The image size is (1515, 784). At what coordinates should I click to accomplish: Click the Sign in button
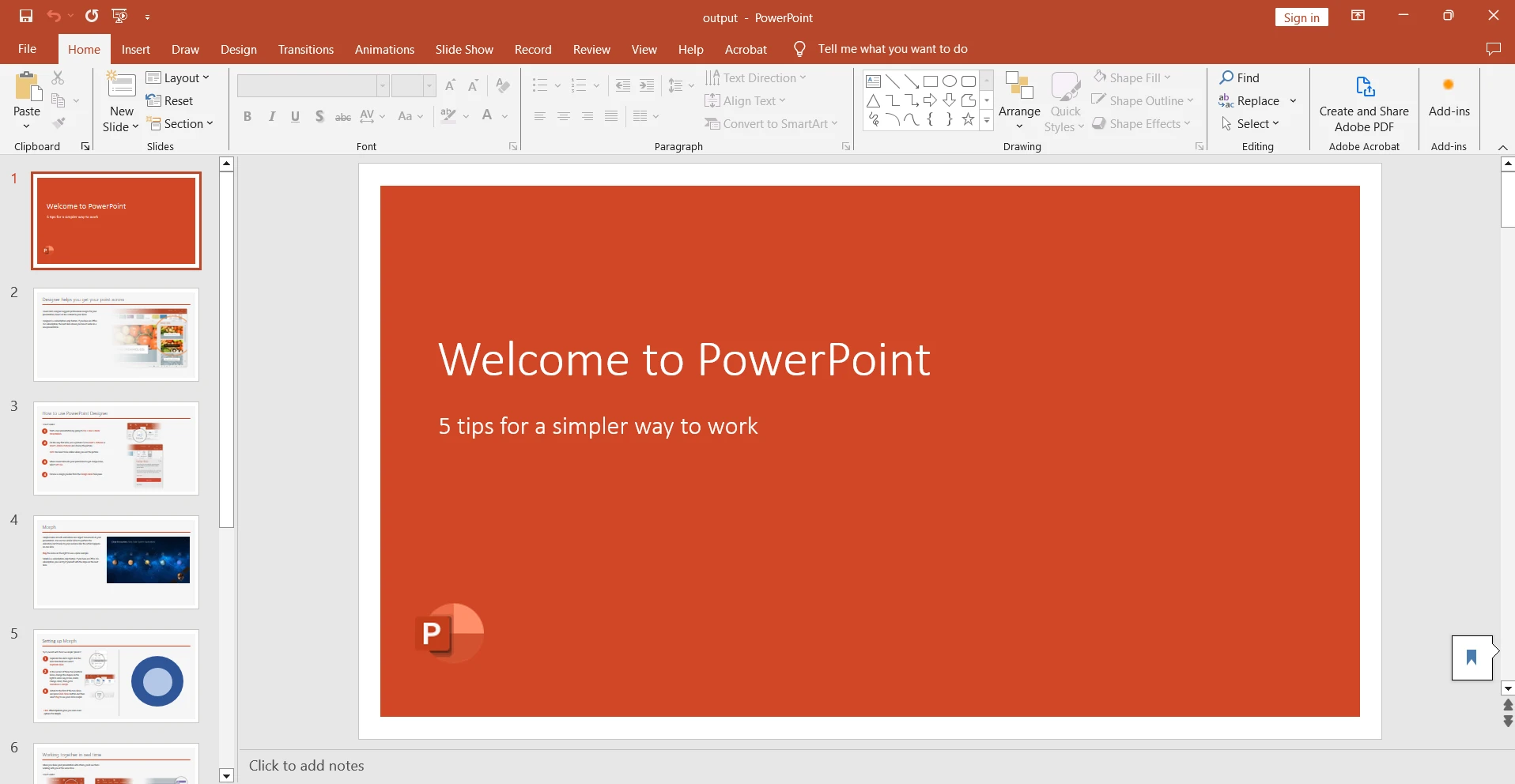tap(1301, 17)
